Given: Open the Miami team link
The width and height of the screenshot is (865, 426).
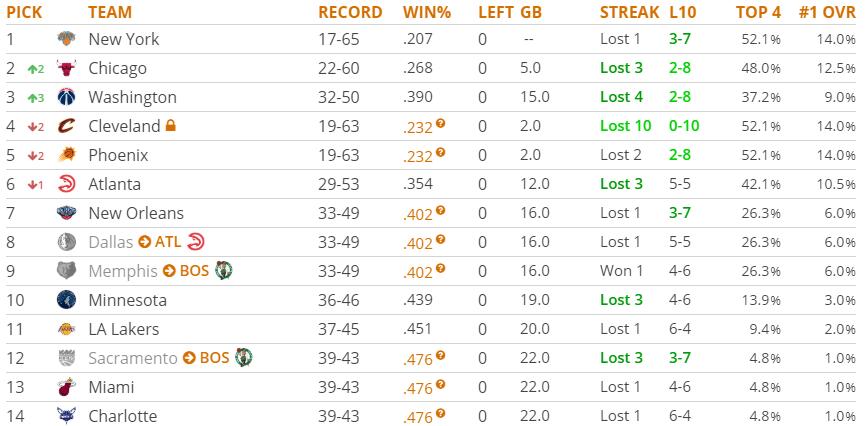Looking at the screenshot, I should click(x=111, y=387).
